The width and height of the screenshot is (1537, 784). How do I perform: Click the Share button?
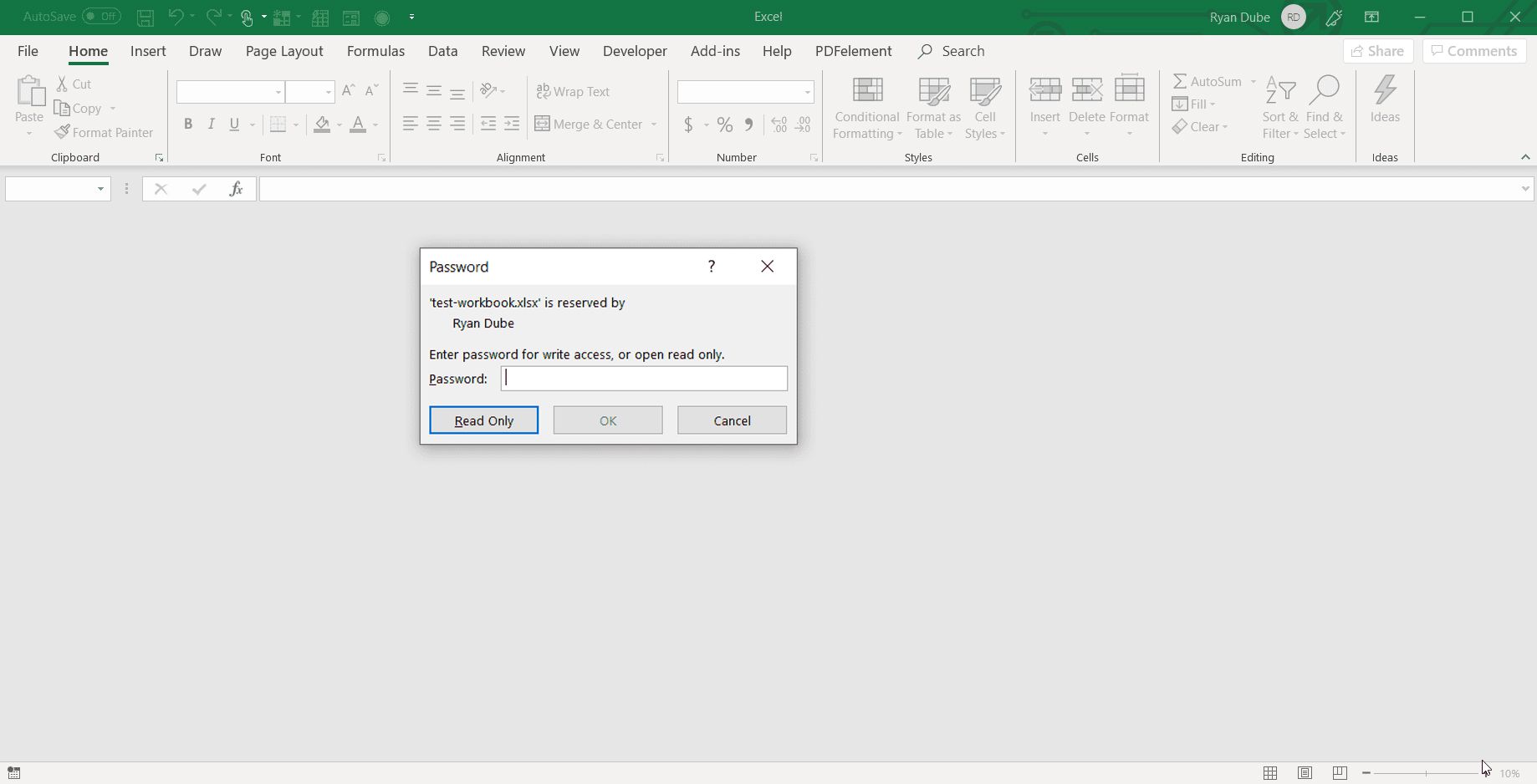point(1378,51)
